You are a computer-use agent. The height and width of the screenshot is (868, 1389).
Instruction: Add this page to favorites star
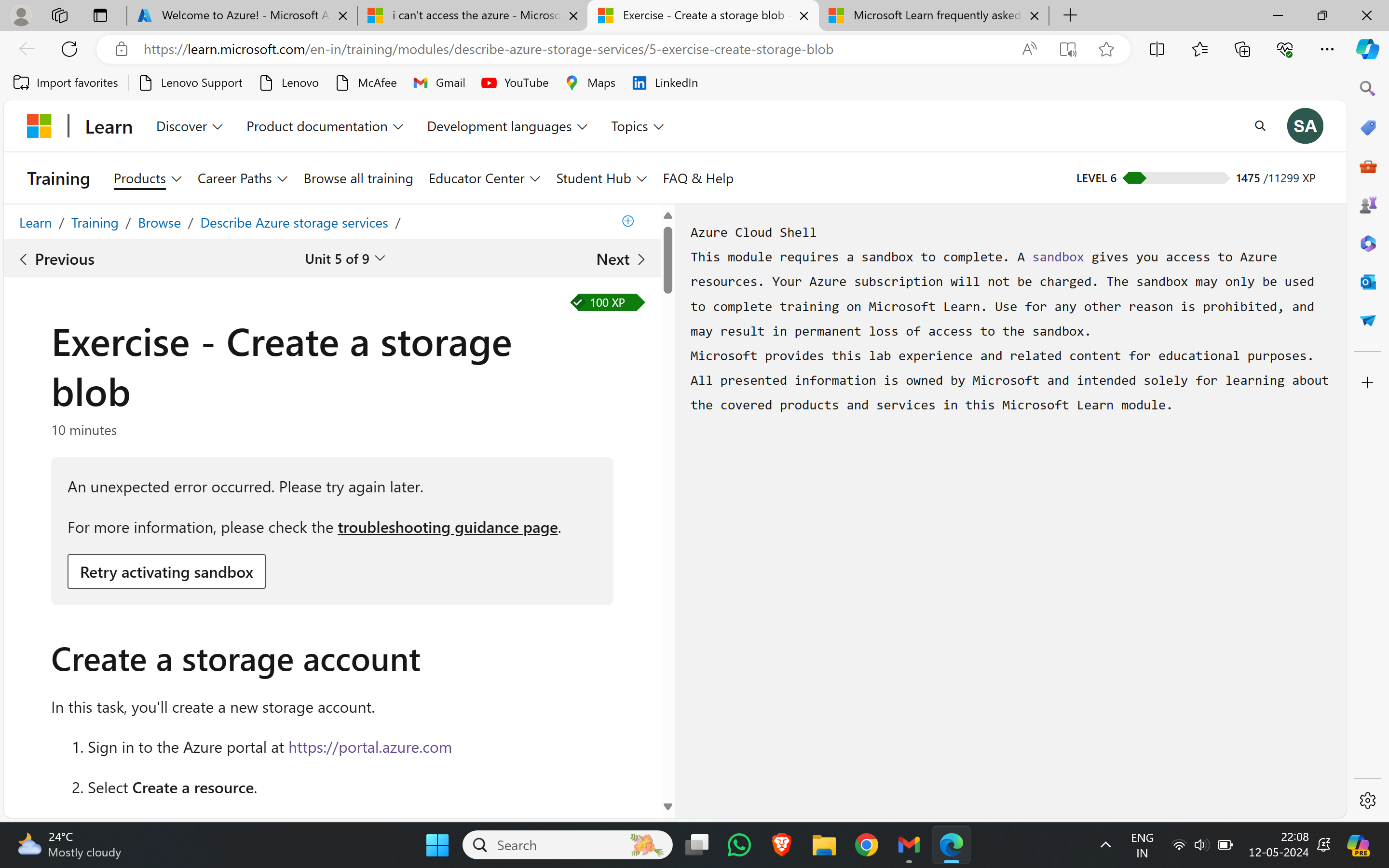(1106, 49)
